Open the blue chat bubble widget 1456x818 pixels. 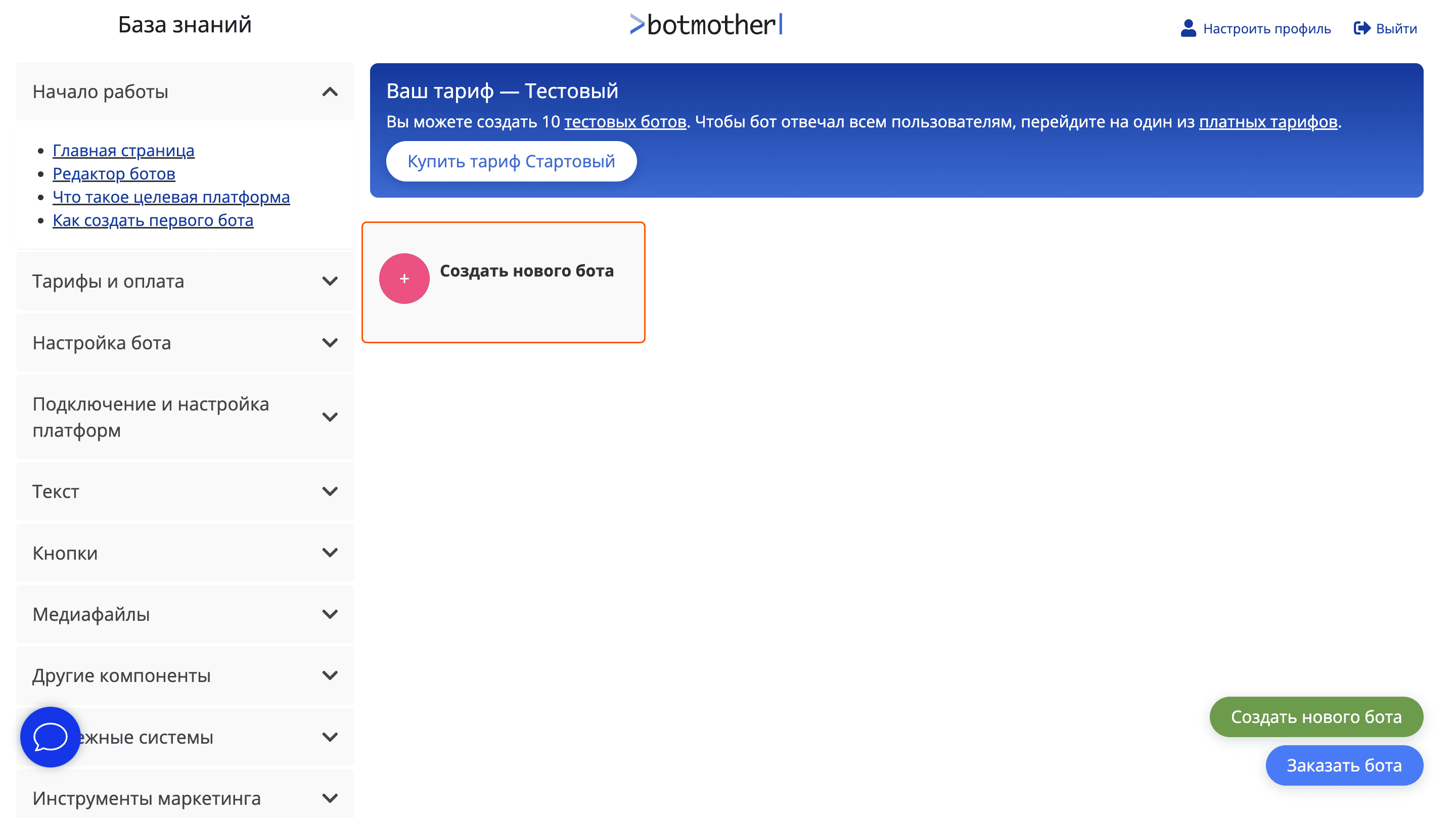point(51,737)
